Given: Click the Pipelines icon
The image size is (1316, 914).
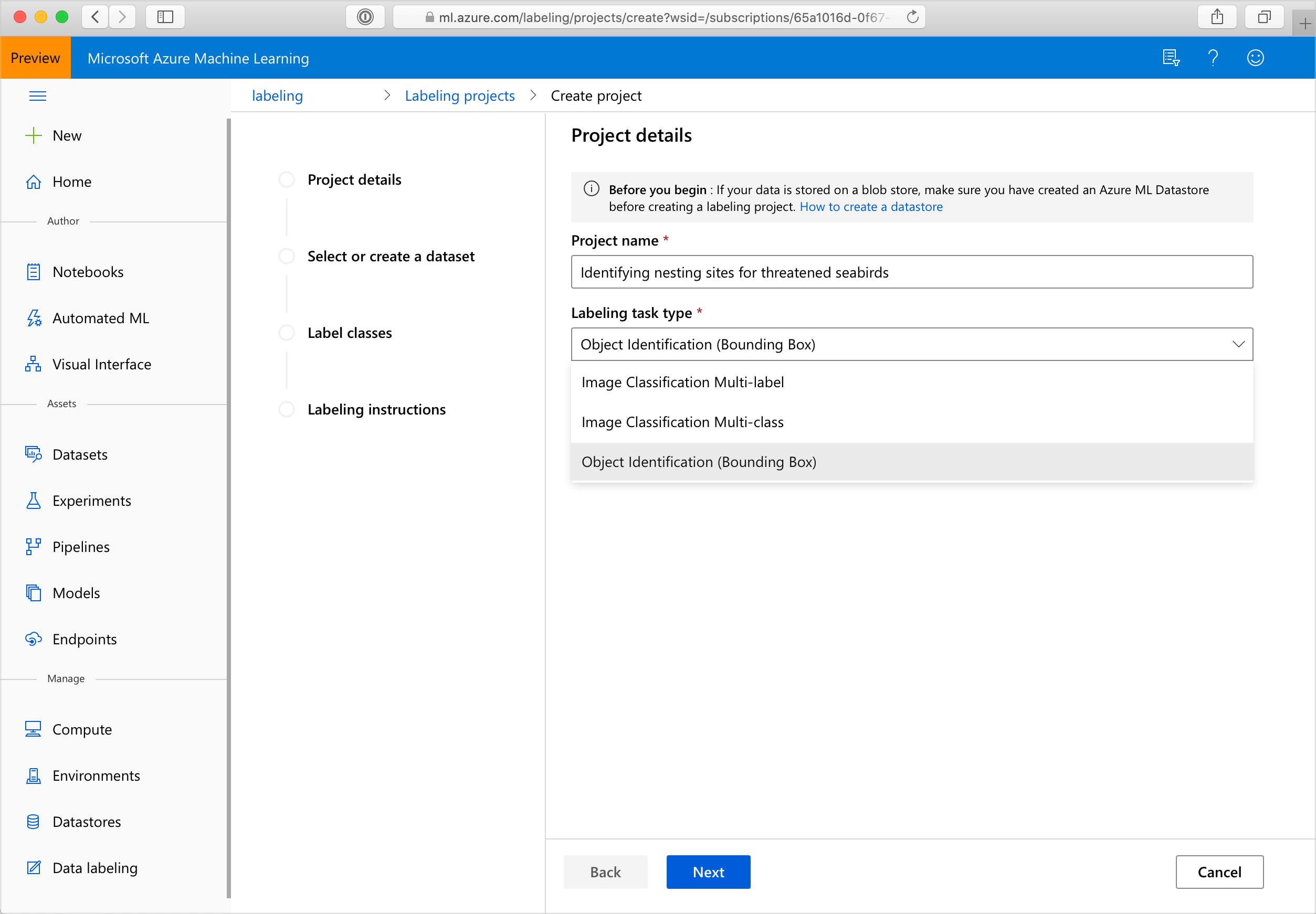Looking at the screenshot, I should 34,547.
